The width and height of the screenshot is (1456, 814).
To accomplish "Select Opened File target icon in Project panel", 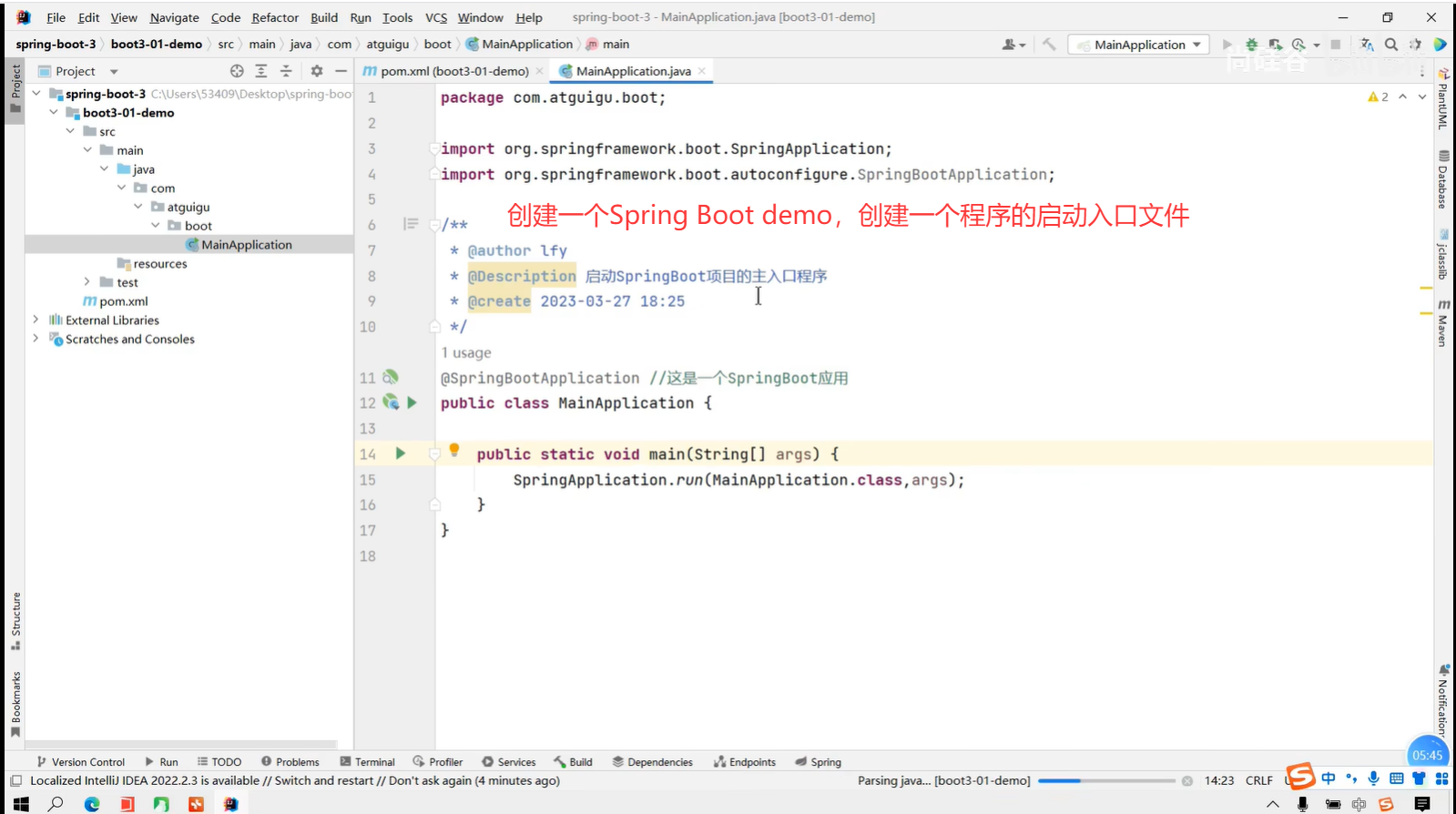I will point(237,71).
